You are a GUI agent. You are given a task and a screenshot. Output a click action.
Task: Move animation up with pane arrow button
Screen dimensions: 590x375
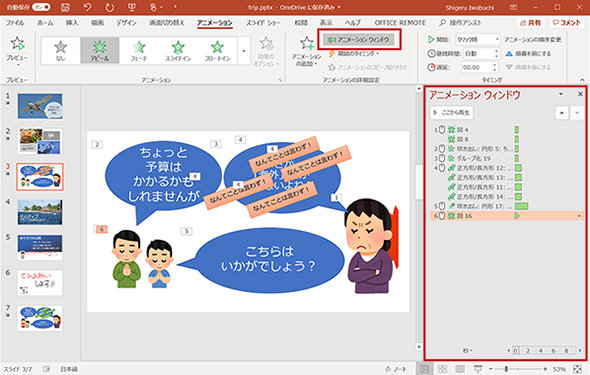562,113
